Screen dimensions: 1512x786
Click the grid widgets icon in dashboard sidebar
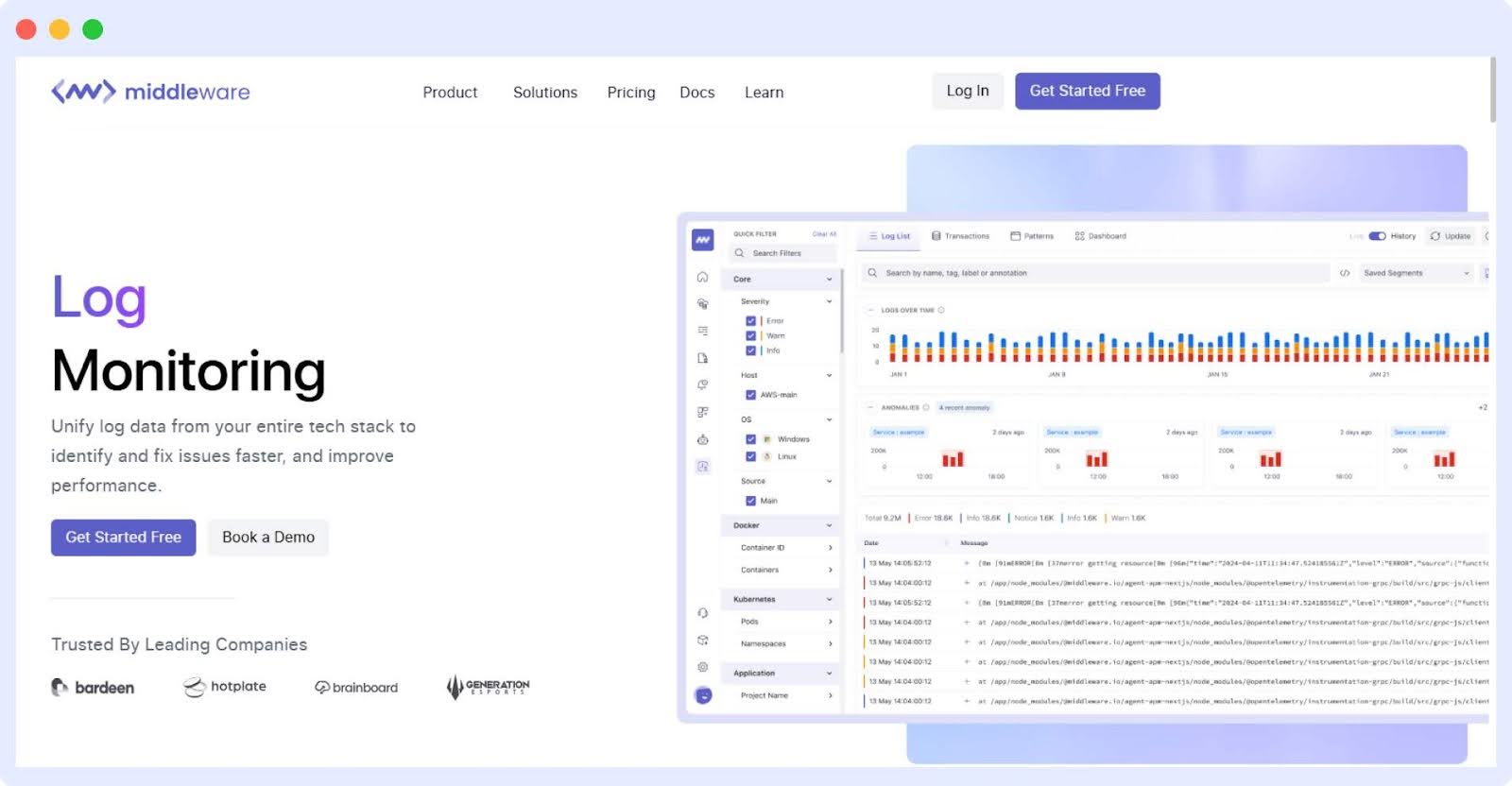702,412
